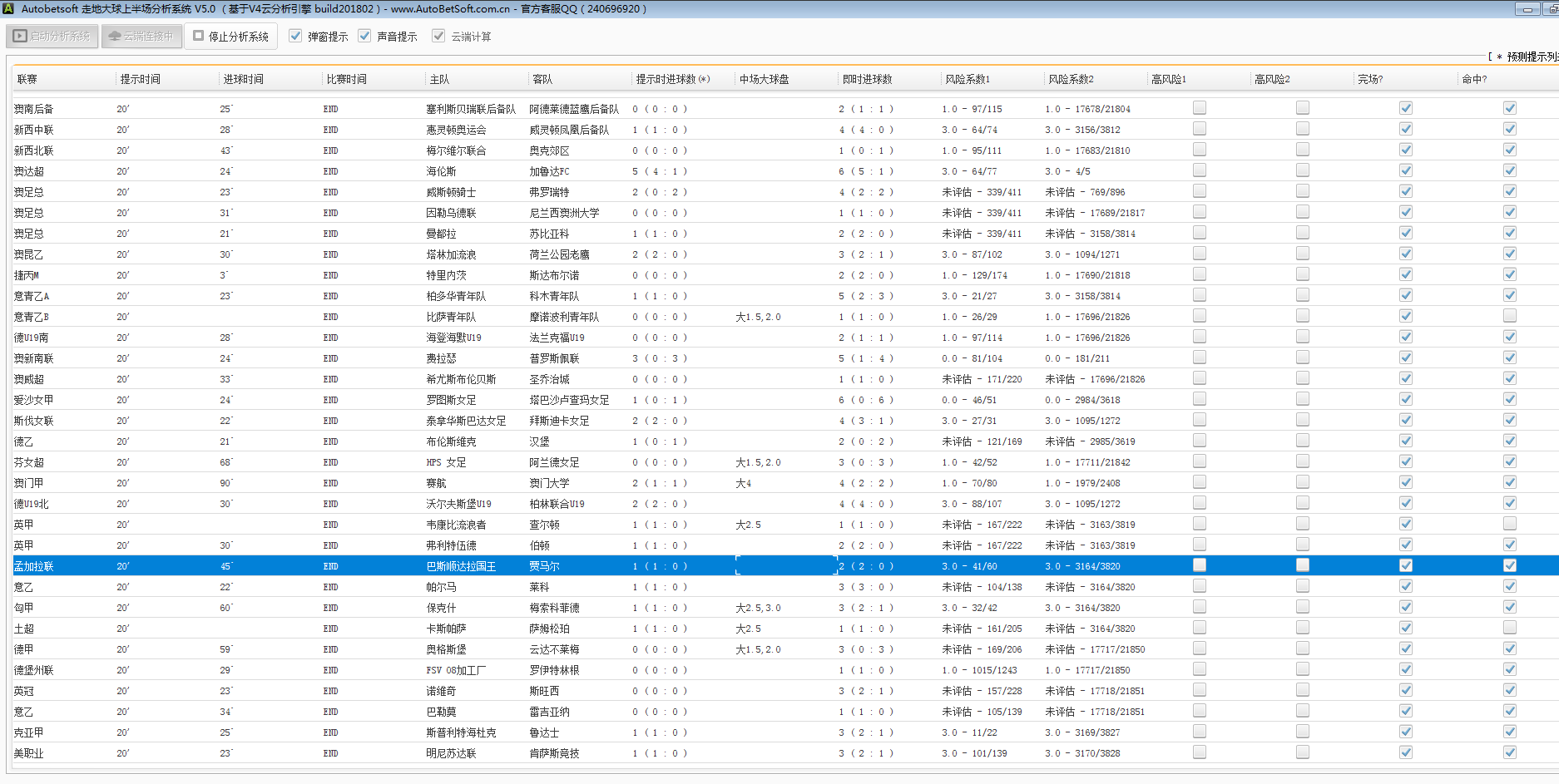Tick 命中? checkbox in the 意青乙B row

pyautogui.click(x=1510, y=316)
